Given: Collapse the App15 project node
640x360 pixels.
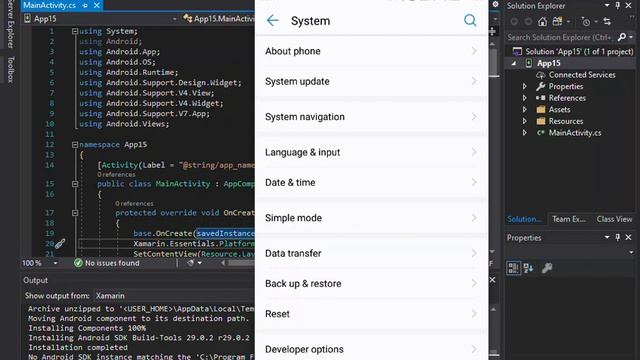Looking at the screenshot, I should (x=514, y=63).
